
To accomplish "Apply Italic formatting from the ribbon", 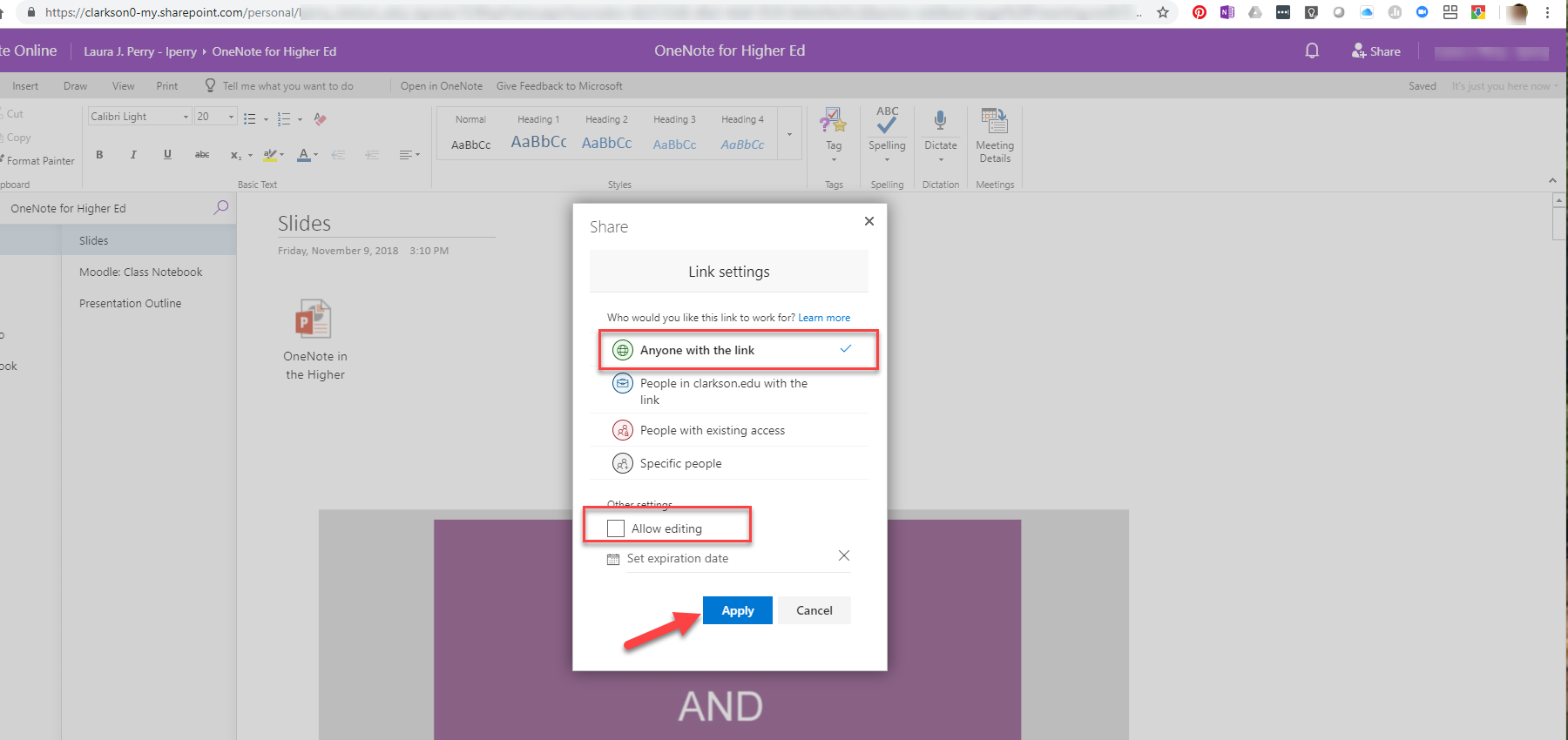I will click(x=133, y=155).
